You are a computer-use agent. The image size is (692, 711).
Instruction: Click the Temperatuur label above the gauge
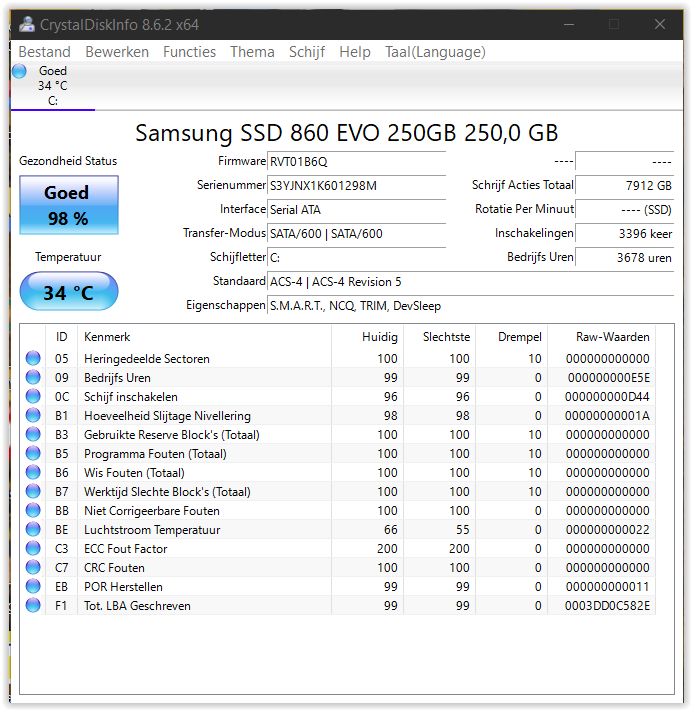[x=68, y=257]
